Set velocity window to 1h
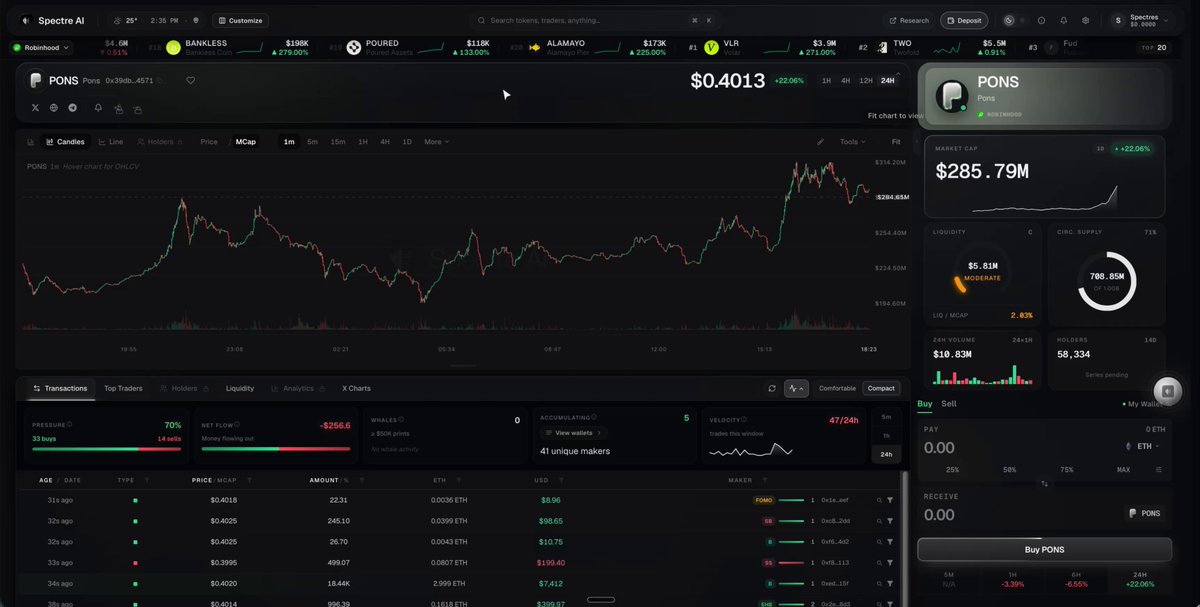The width and height of the screenshot is (1200, 607). pyautogui.click(x=885, y=435)
